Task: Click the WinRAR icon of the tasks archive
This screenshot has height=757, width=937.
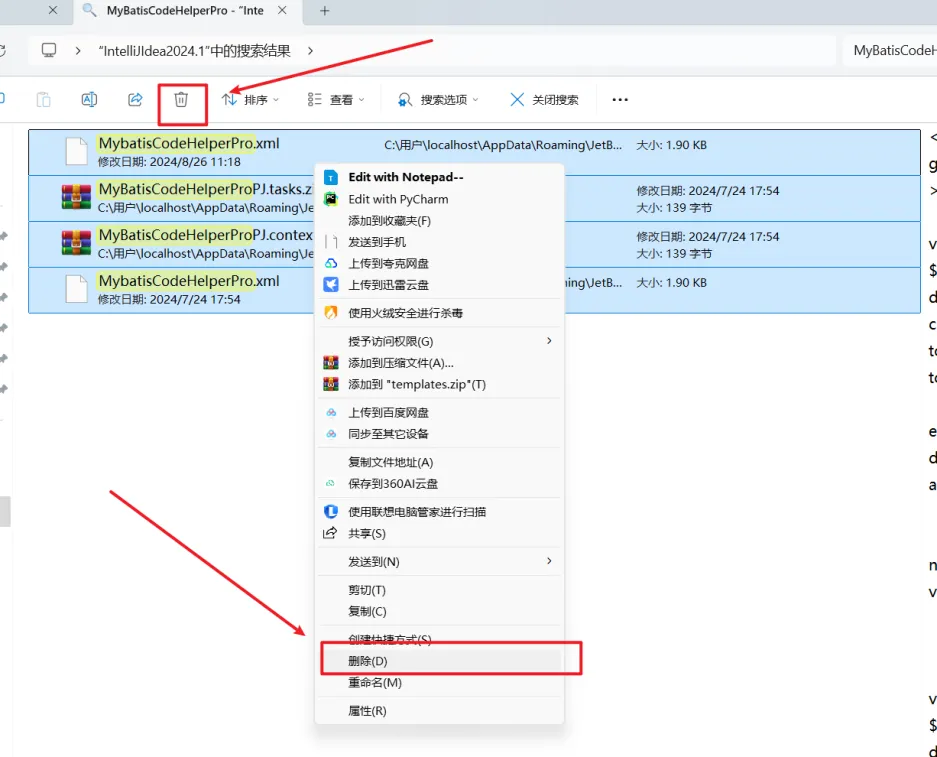Action: 76,197
